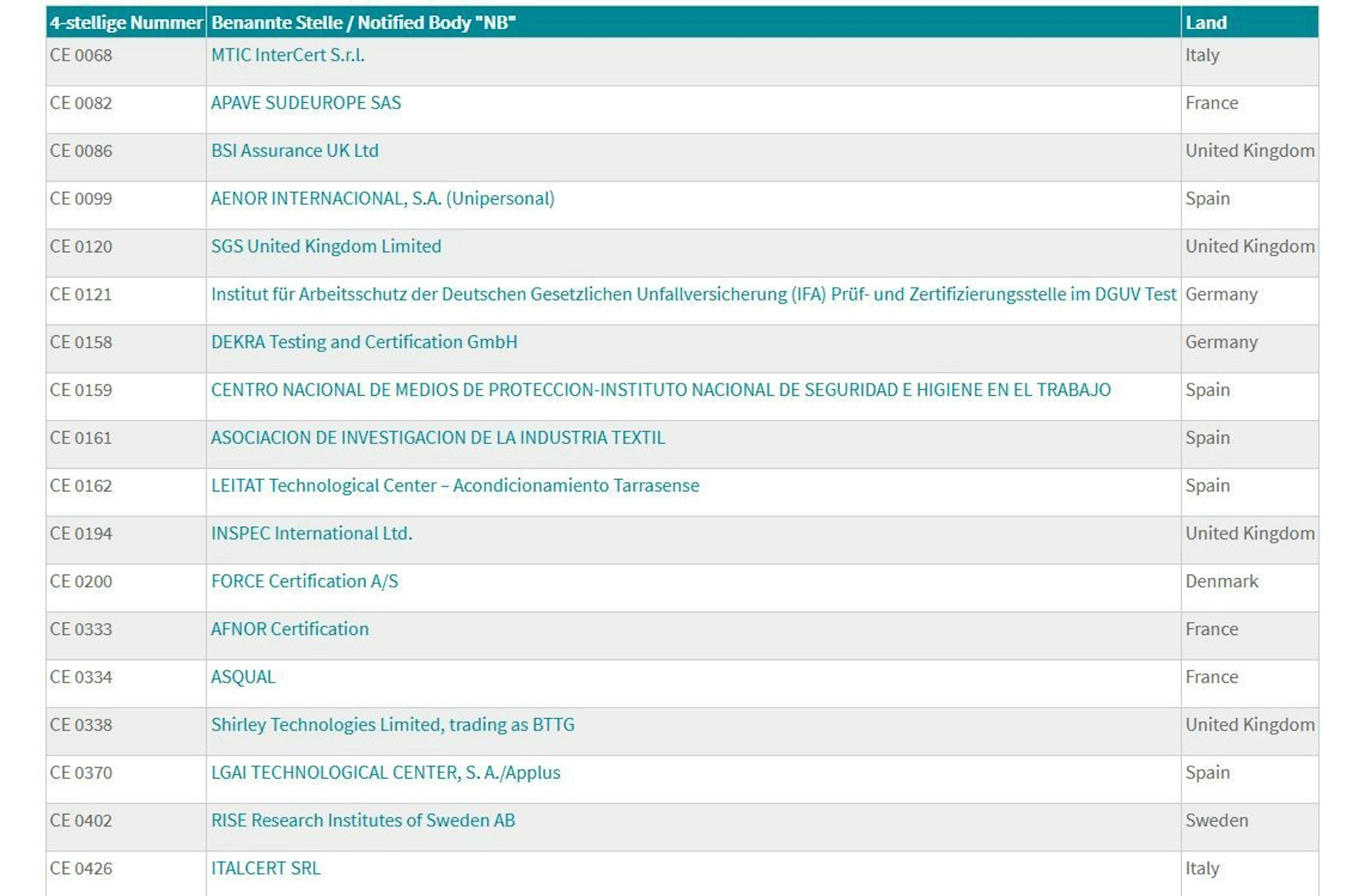
Task: Open DEKRA Testing and Certification GmbH
Action: pyautogui.click(x=364, y=343)
